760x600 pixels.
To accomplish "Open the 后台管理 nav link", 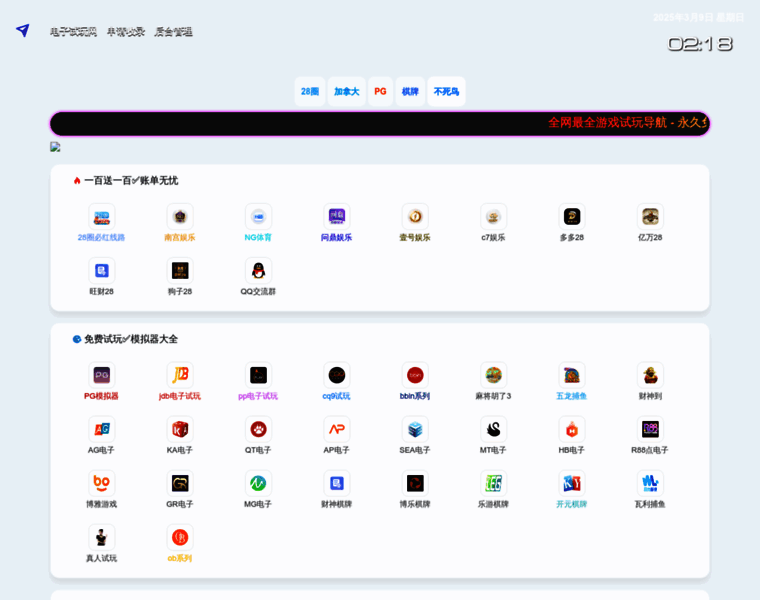I will click(174, 32).
